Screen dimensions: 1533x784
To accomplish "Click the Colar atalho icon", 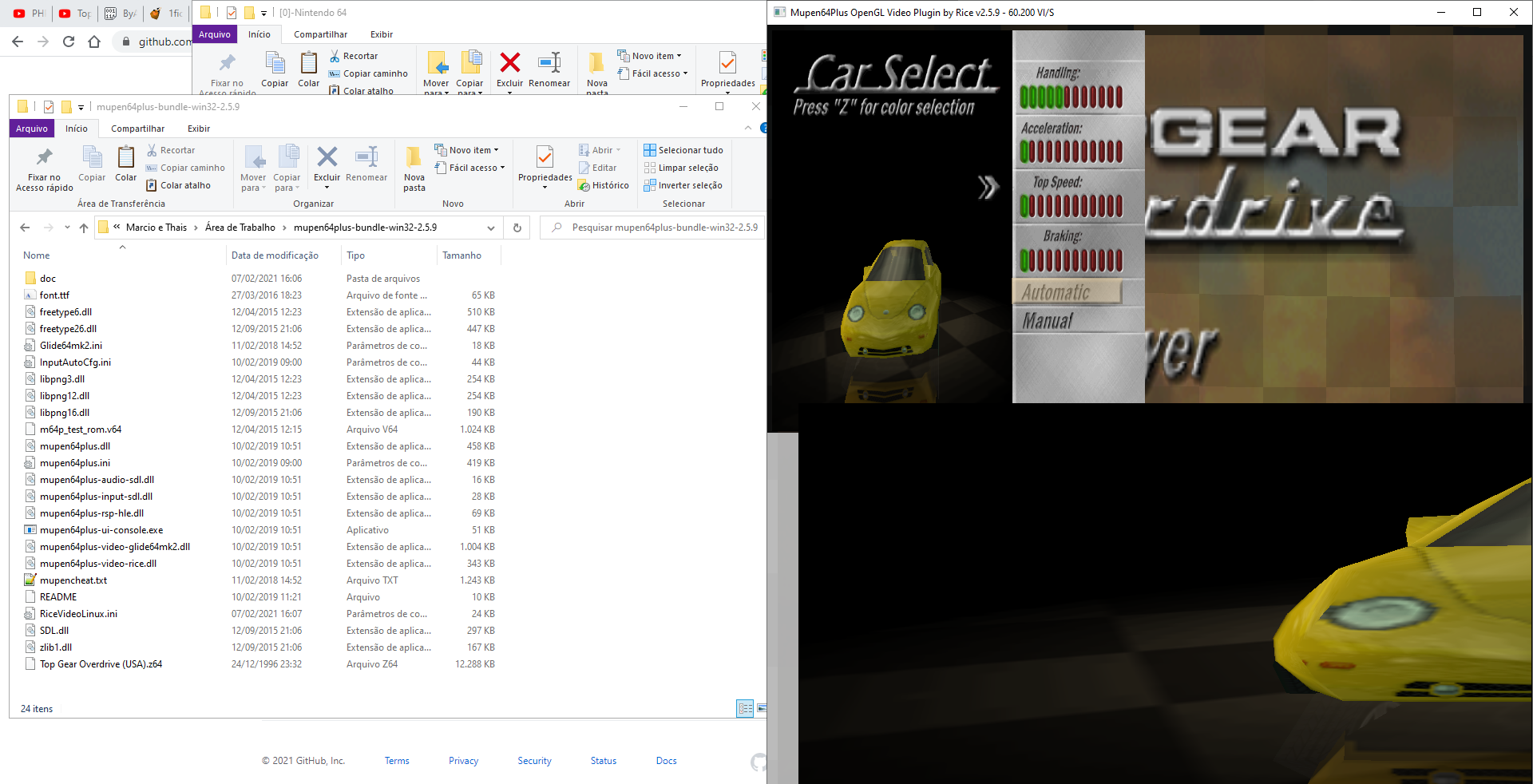I will (152, 185).
